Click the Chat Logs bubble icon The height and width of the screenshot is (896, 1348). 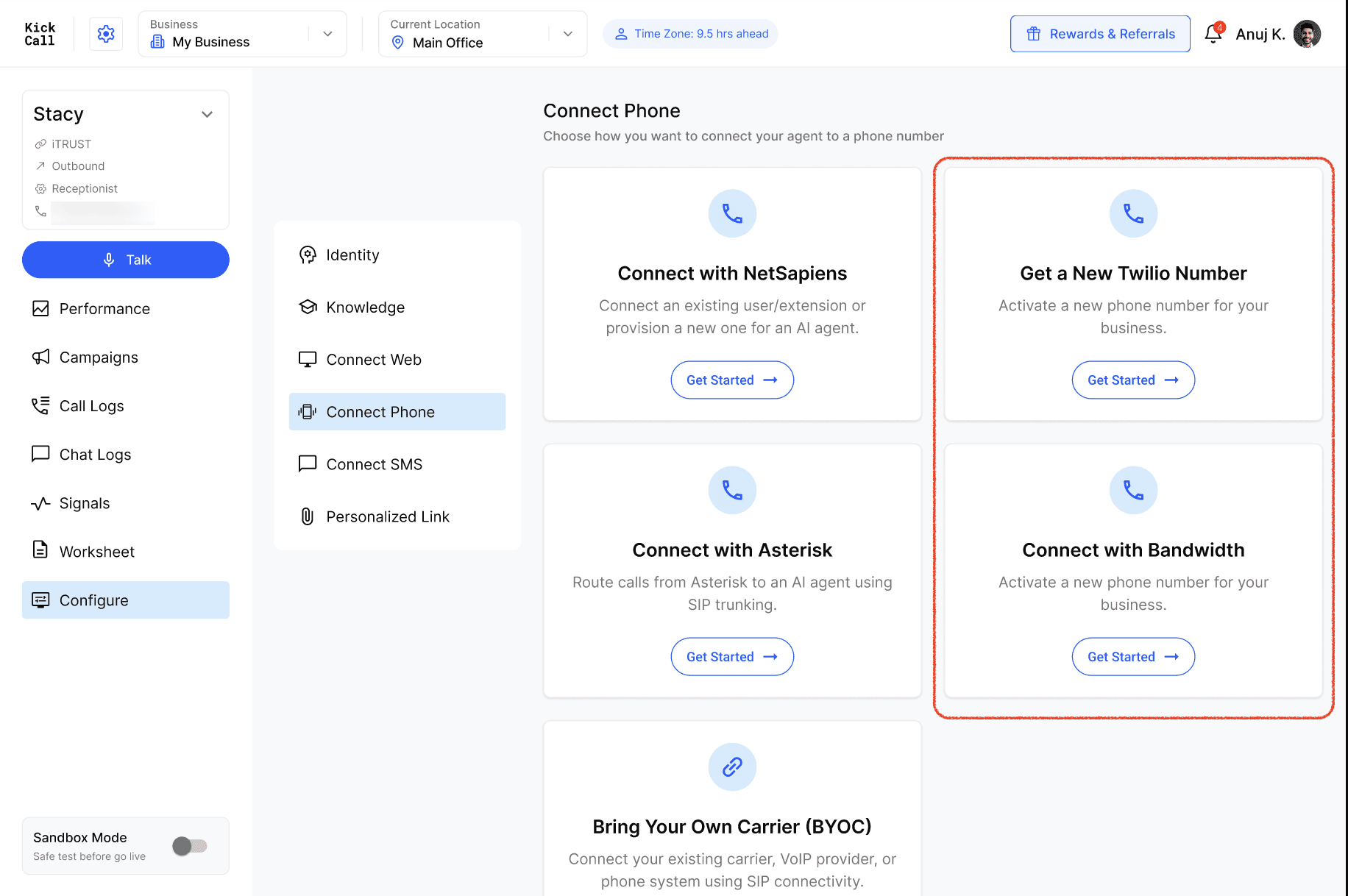tap(40, 454)
